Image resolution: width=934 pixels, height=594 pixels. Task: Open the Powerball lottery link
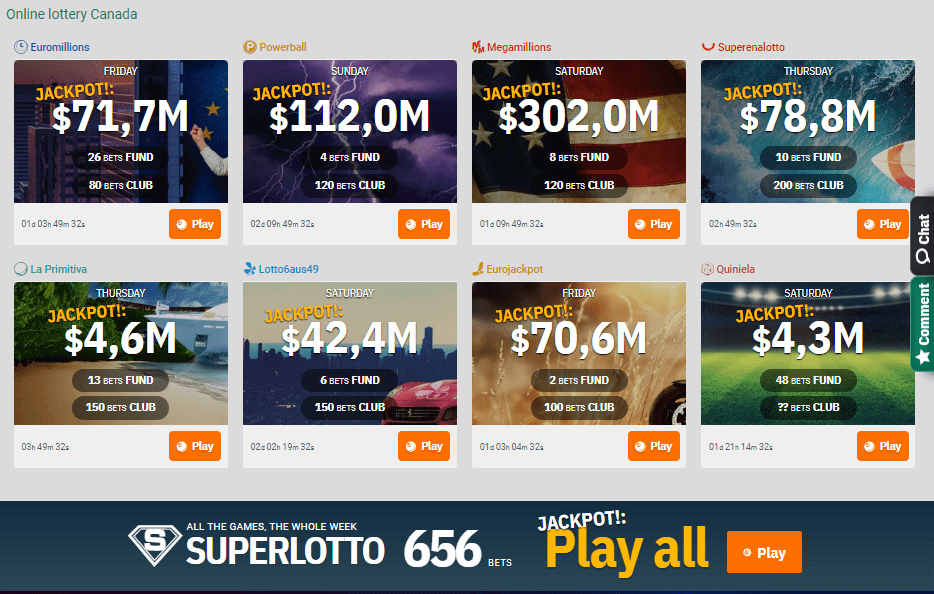(x=283, y=47)
